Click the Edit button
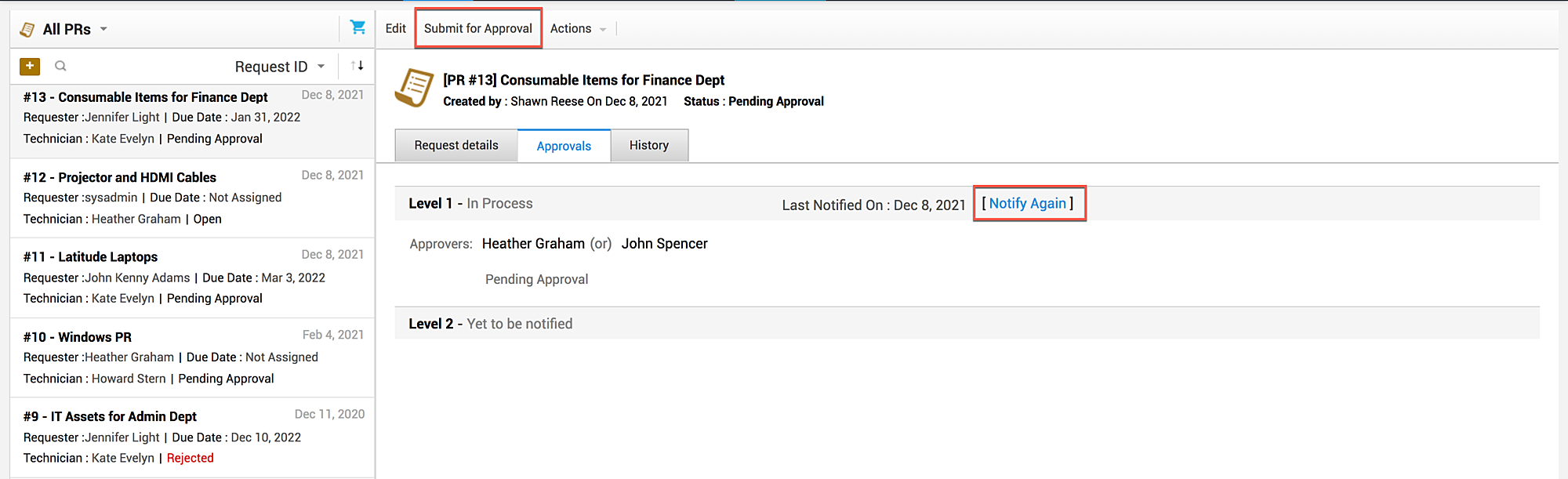Image resolution: width=1568 pixels, height=479 pixels. pos(396,29)
